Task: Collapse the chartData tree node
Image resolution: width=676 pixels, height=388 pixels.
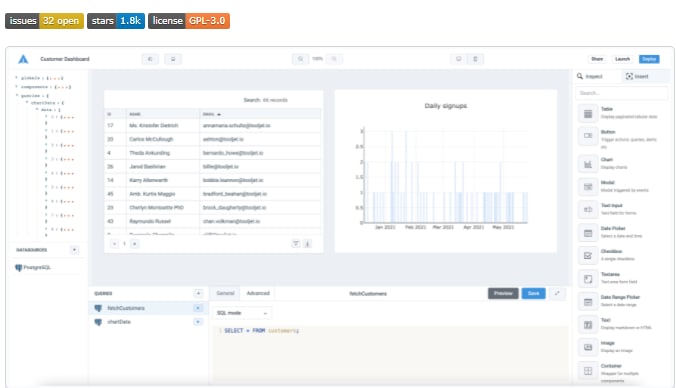Action: click(27, 103)
